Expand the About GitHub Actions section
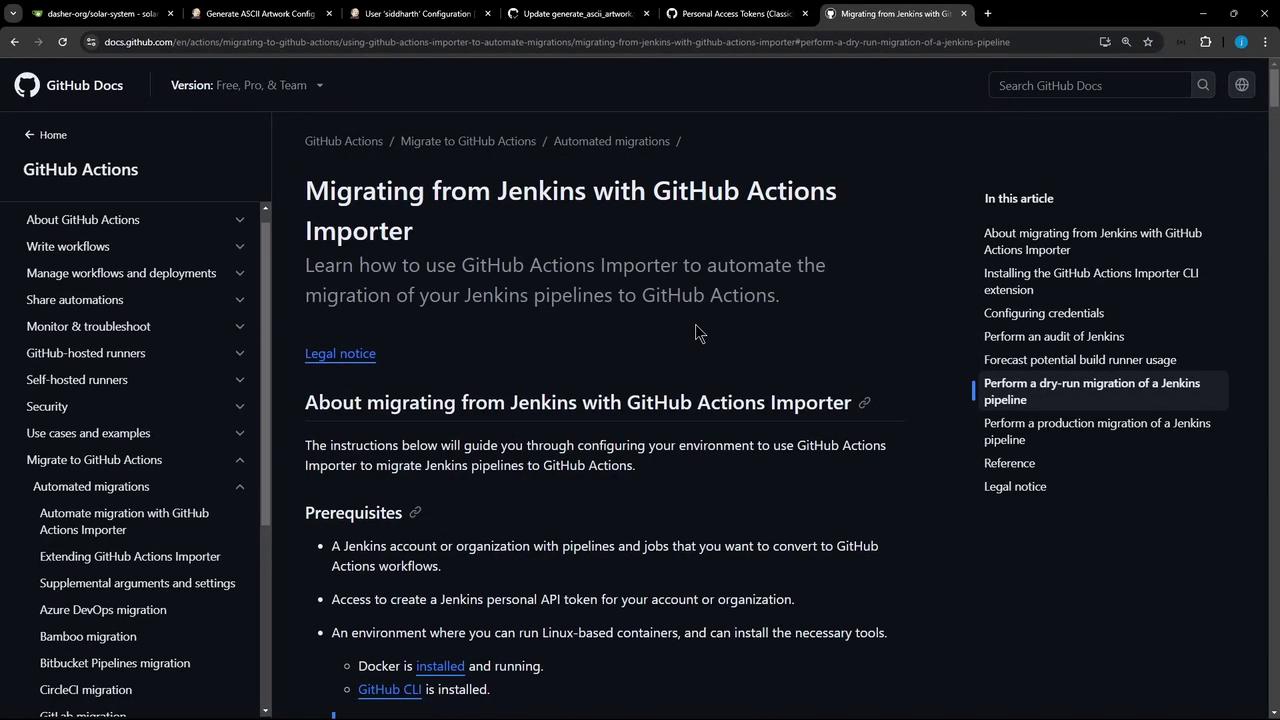The image size is (1280, 720). 240,220
